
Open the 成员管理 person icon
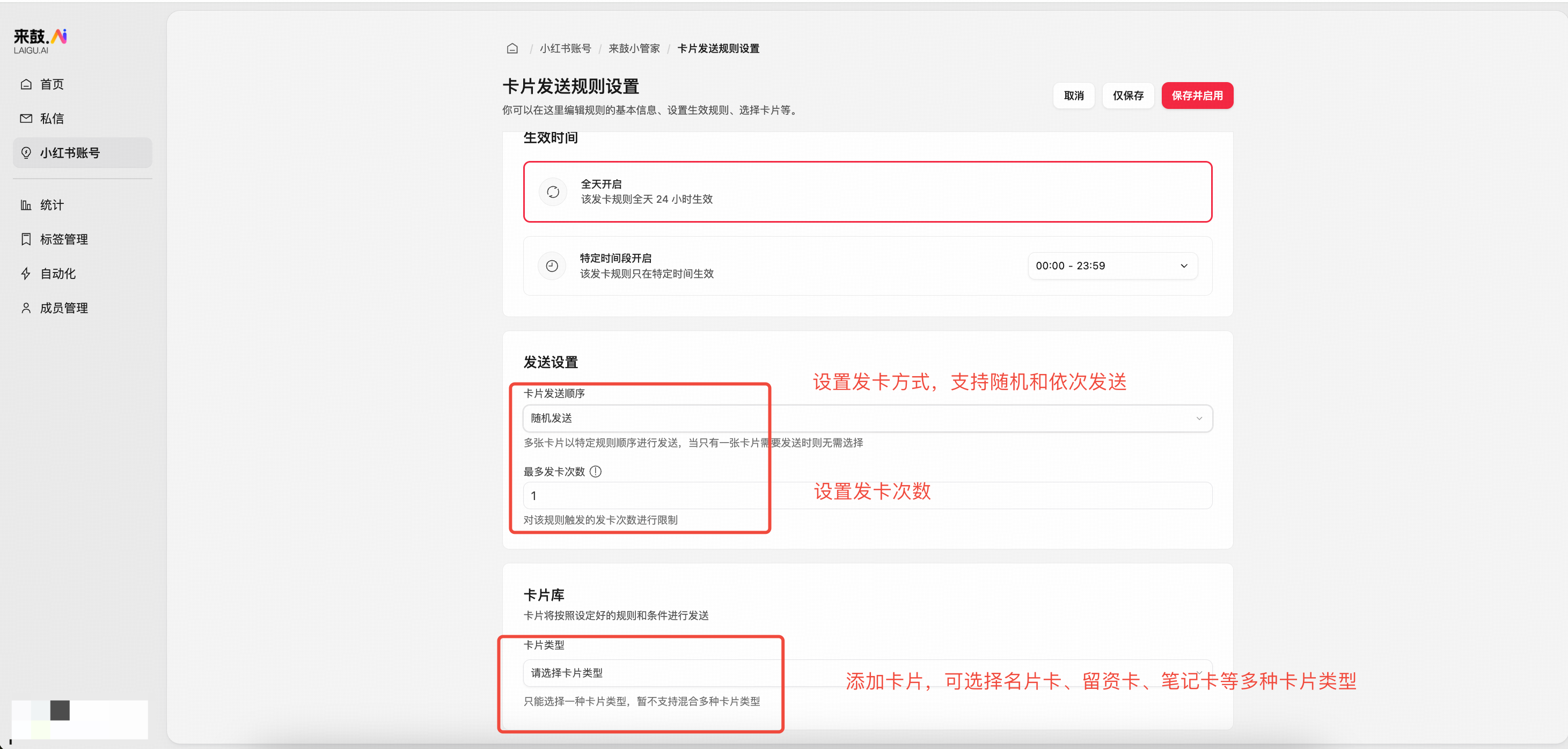click(26, 308)
